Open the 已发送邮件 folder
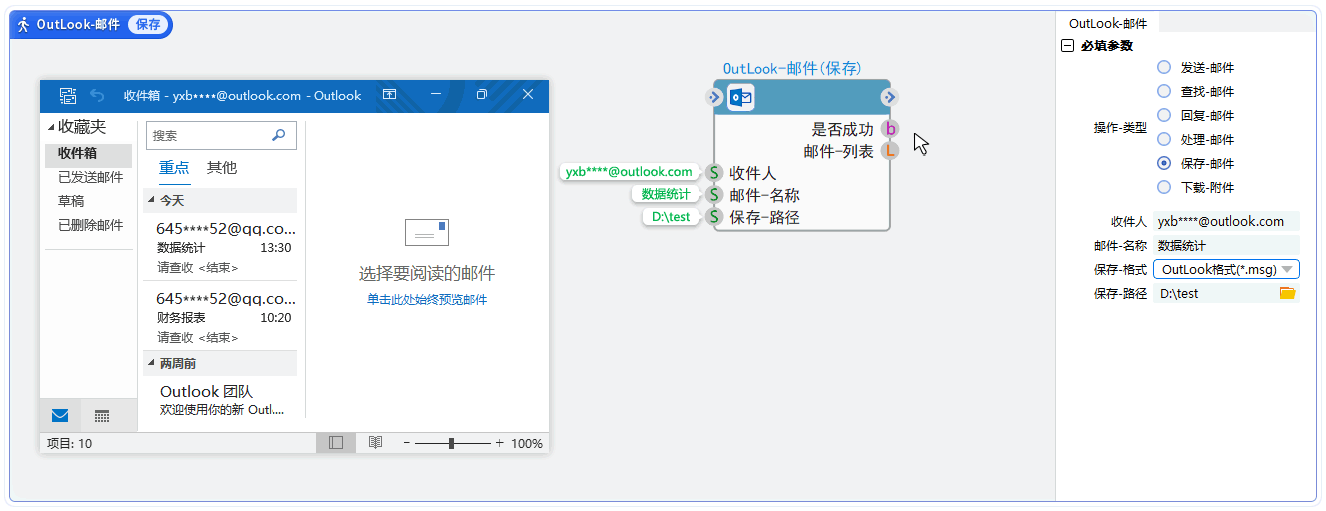 point(90,177)
